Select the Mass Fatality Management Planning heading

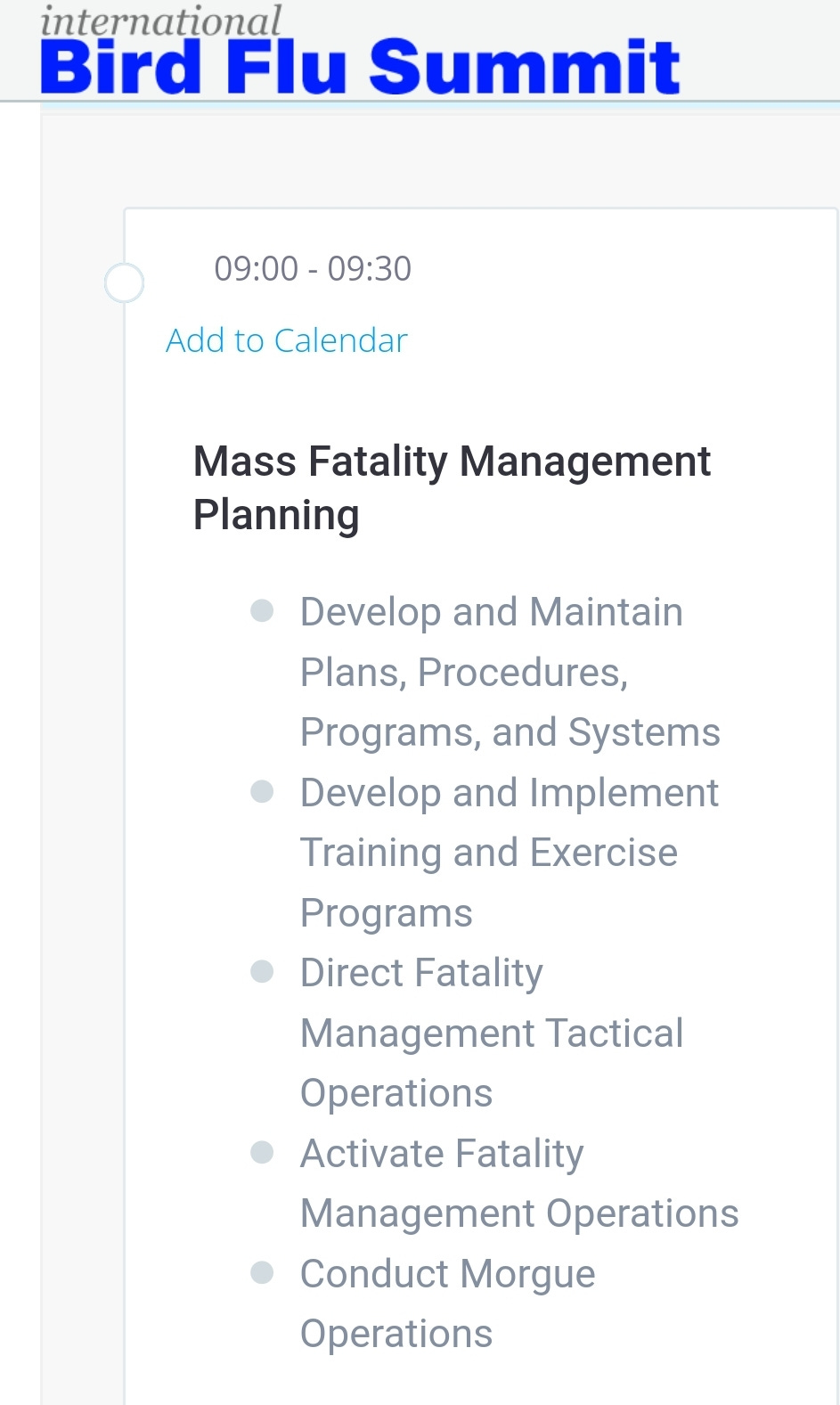click(452, 462)
